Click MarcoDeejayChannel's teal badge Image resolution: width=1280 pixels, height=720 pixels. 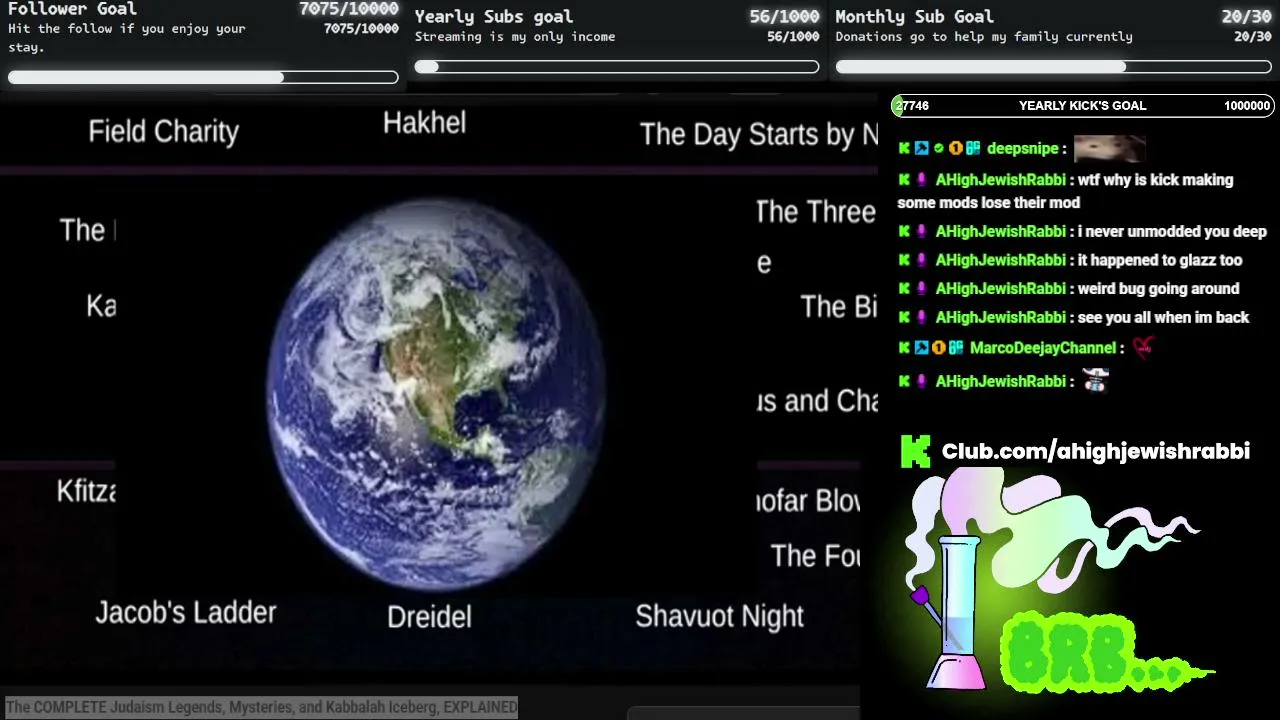(x=955, y=348)
